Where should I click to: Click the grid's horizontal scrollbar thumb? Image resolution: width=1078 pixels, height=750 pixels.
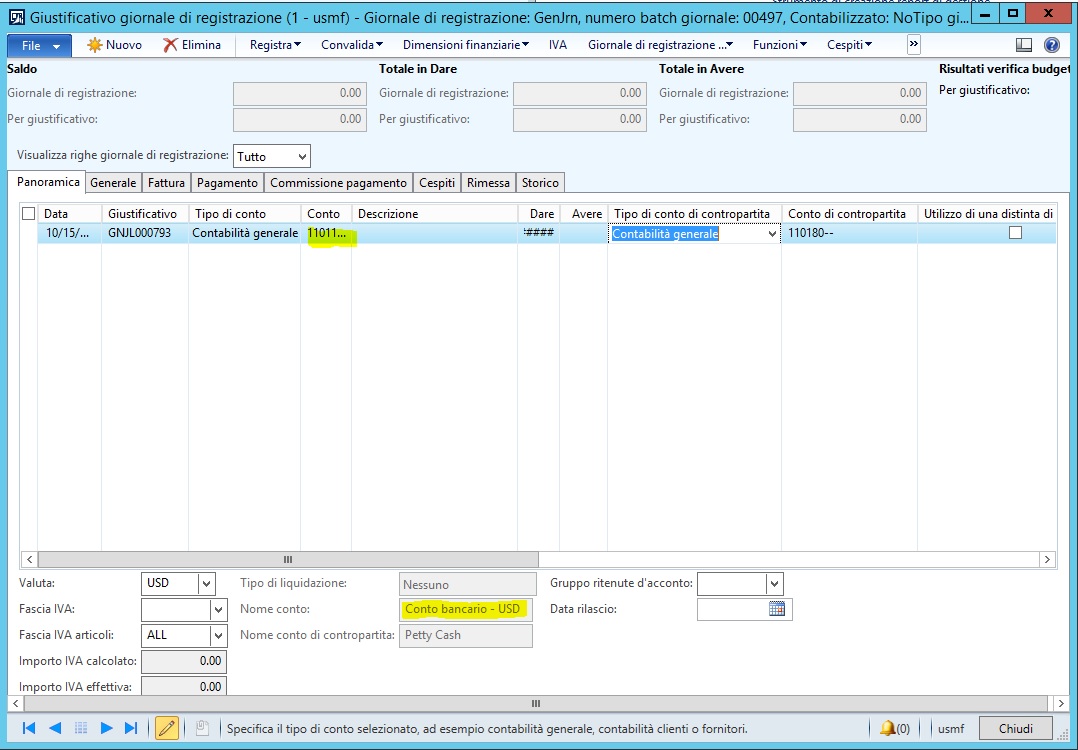pyautogui.click(x=288, y=560)
